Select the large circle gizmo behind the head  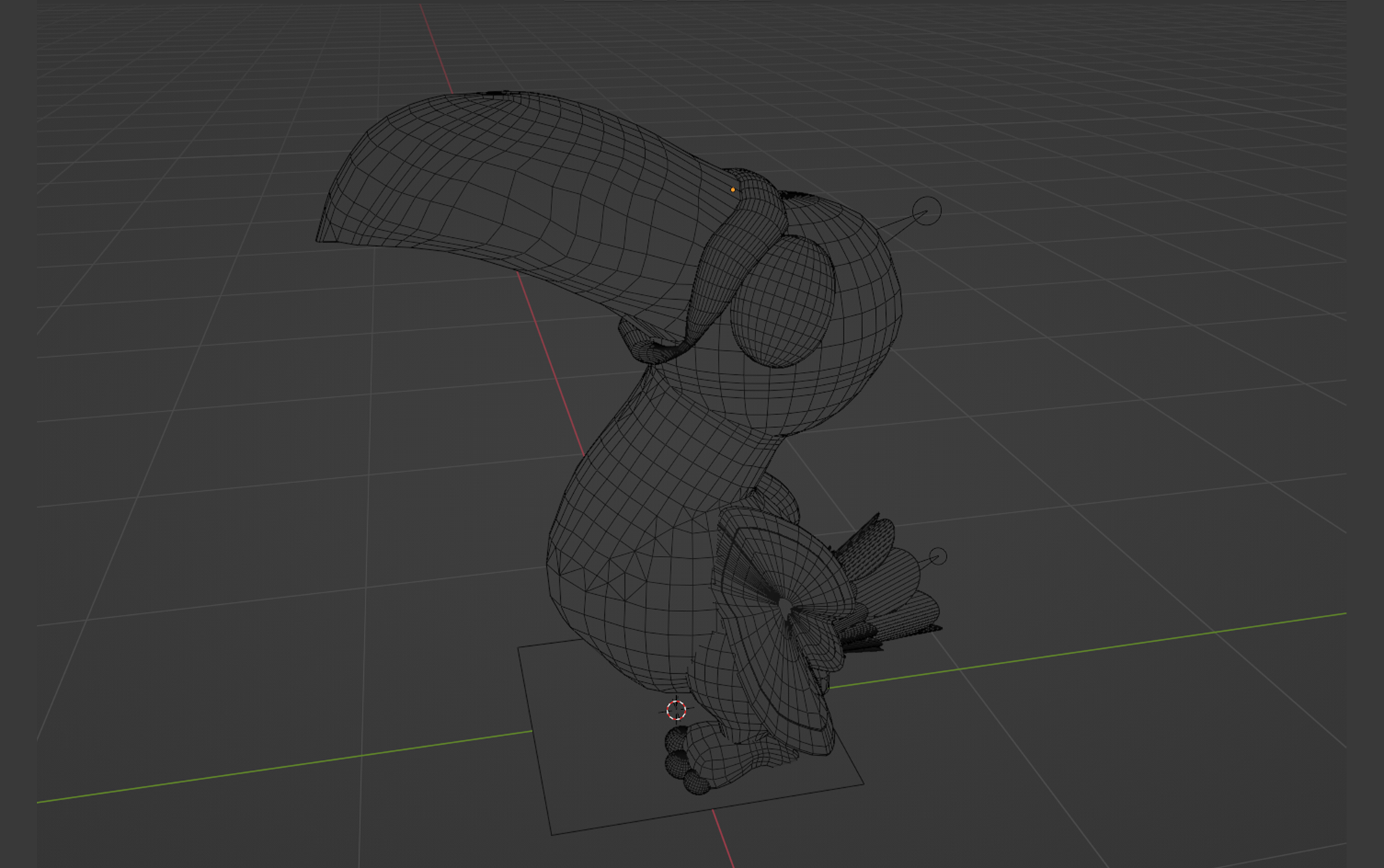coord(926,211)
